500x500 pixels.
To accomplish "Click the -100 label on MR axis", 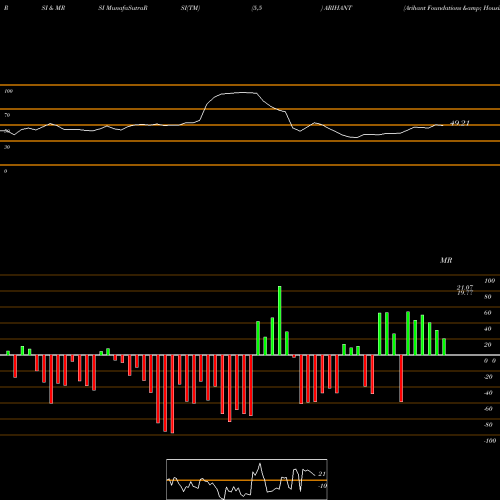I will coord(489,441).
